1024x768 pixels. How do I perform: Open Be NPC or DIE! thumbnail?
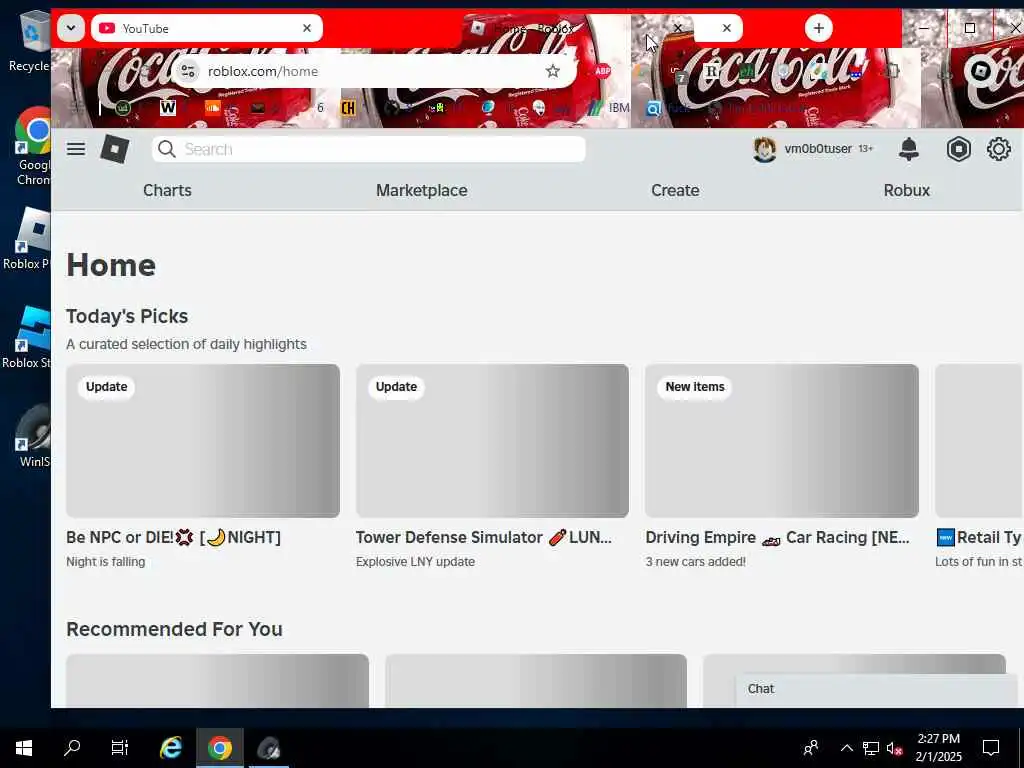click(202, 441)
